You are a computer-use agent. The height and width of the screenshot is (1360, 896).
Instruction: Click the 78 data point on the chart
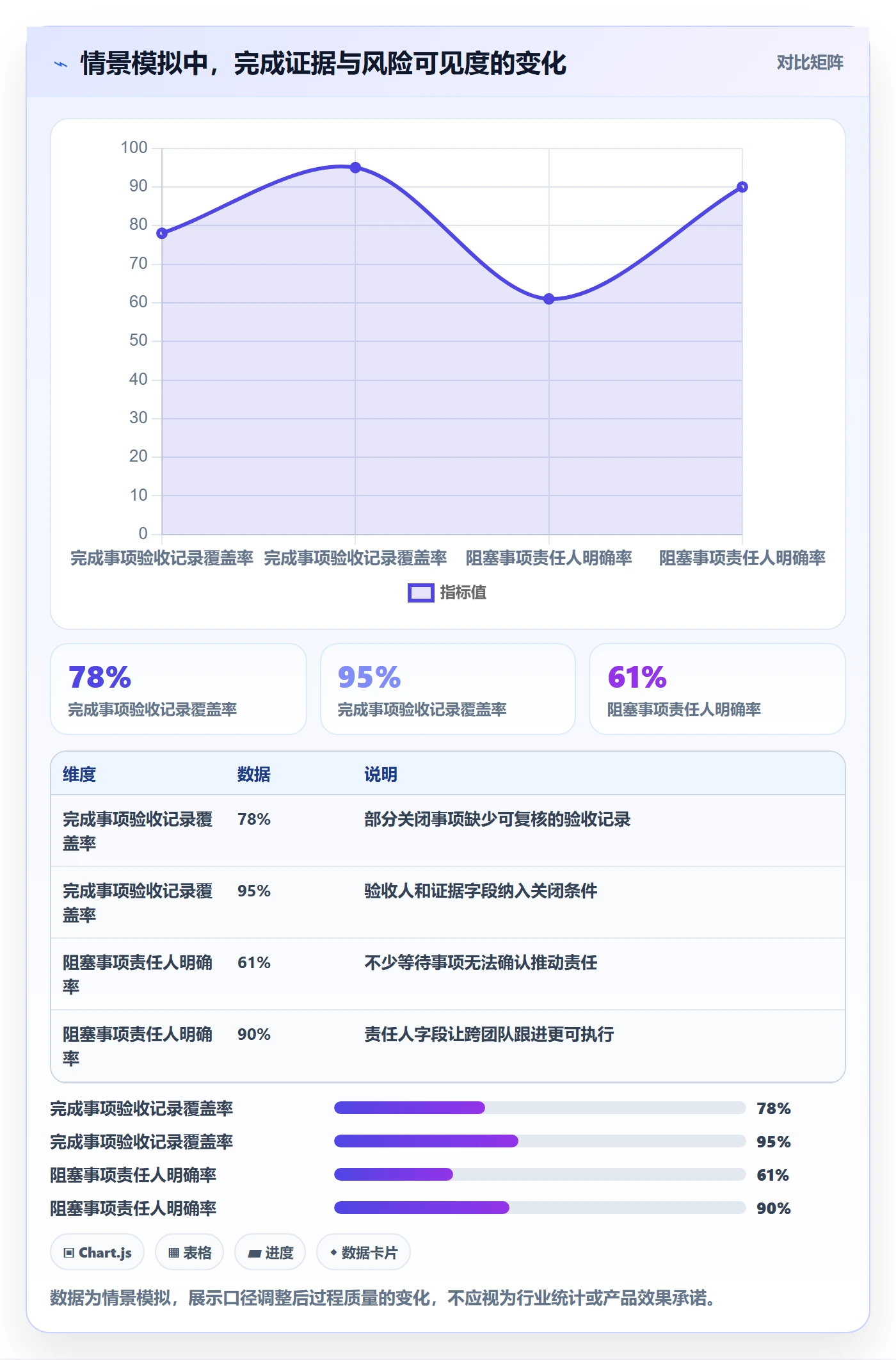click(162, 233)
